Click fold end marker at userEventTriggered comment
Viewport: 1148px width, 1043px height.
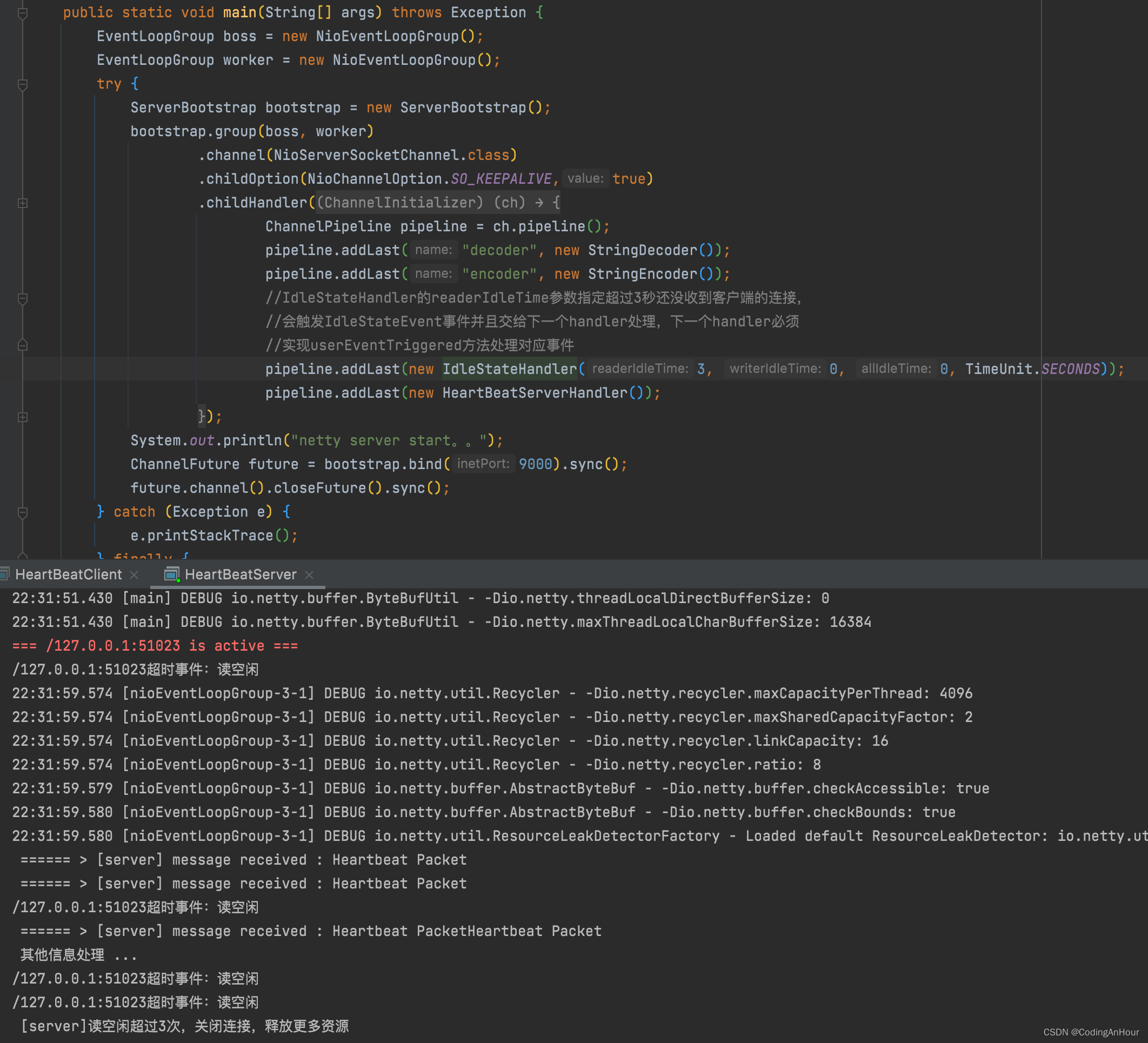pyautogui.click(x=23, y=345)
